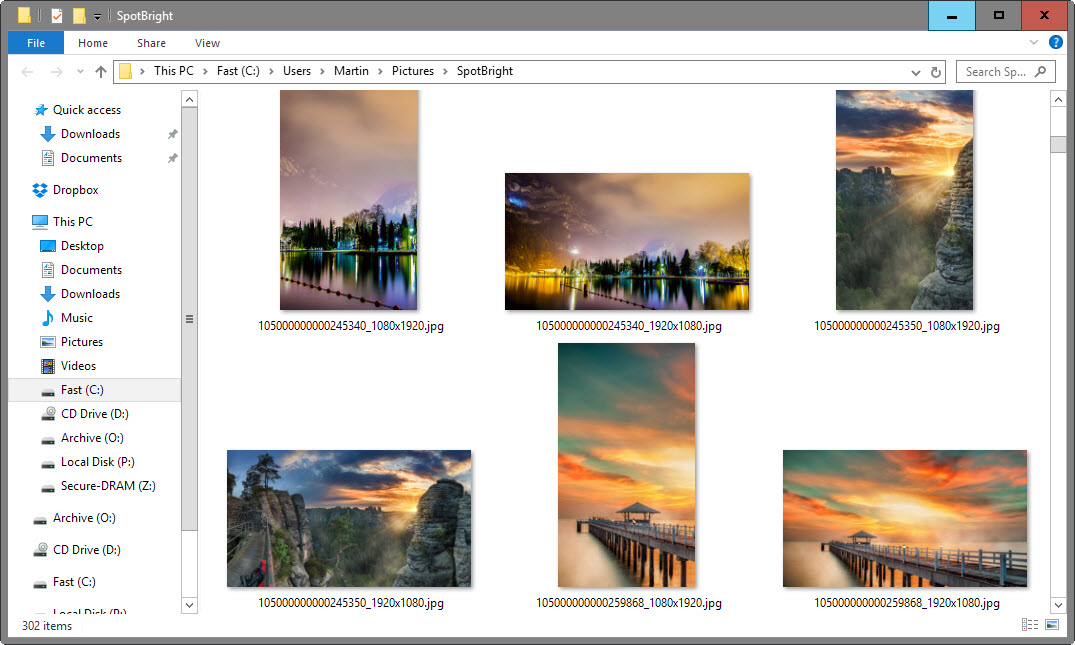Click SpotBright in the address breadcrumb
This screenshot has width=1075, height=645.
coord(485,71)
